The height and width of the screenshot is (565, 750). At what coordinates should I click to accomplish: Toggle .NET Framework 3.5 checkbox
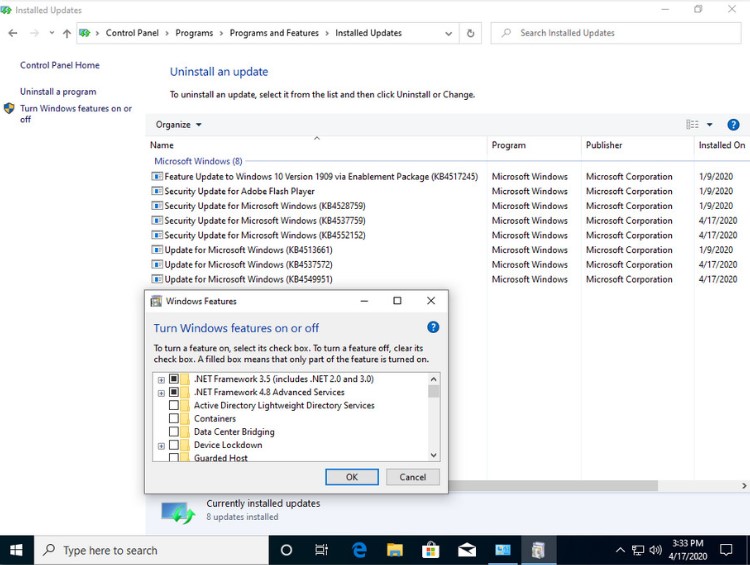pyautogui.click(x=174, y=379)
